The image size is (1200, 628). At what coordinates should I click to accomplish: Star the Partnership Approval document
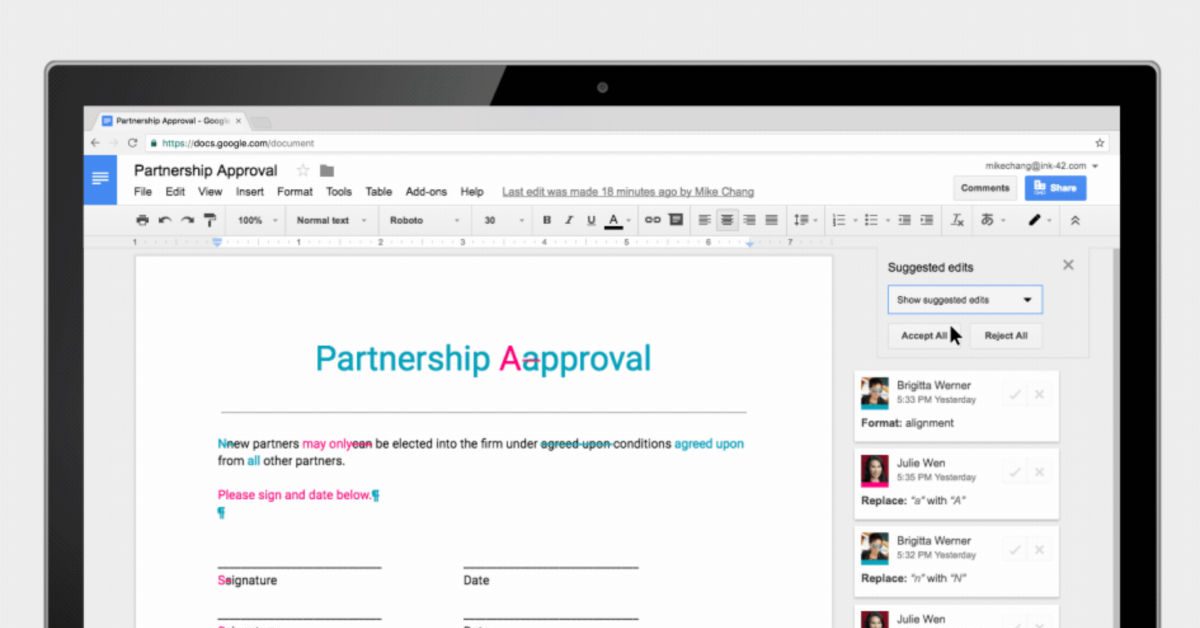303,170
